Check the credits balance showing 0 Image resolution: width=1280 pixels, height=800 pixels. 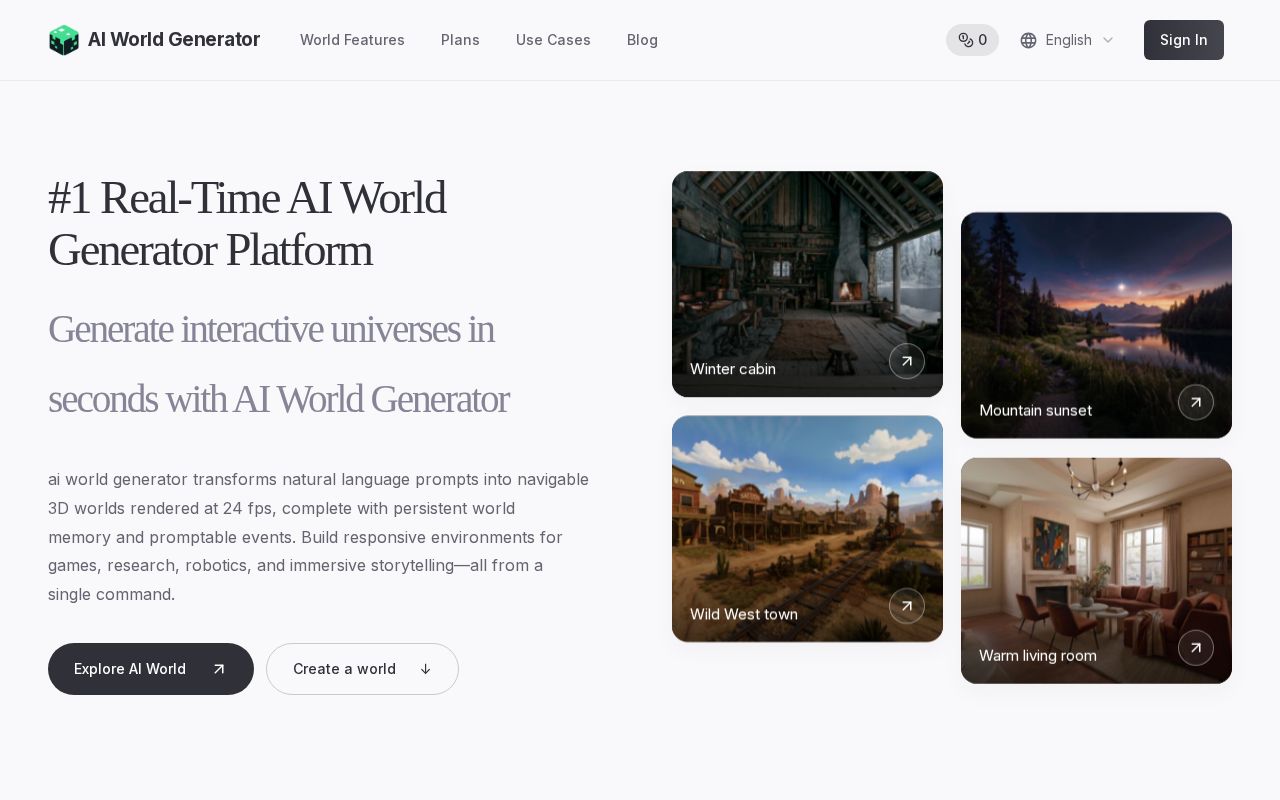(x=972, y=40)
